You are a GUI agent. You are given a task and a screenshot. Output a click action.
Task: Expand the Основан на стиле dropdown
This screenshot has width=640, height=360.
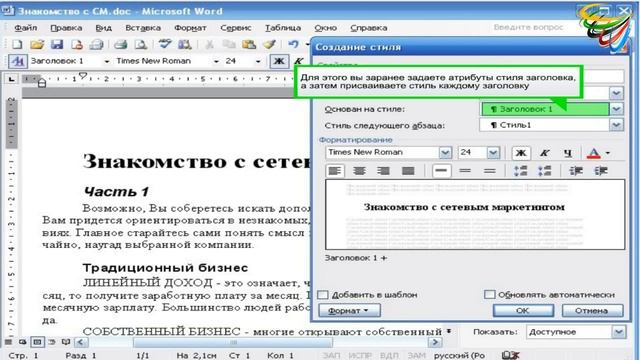(x=616, y=109)
